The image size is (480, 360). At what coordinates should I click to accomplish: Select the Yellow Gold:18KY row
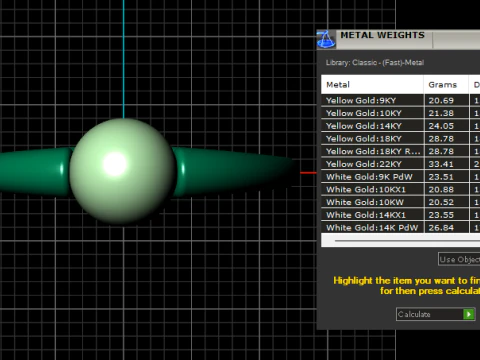tap(400, 138)
